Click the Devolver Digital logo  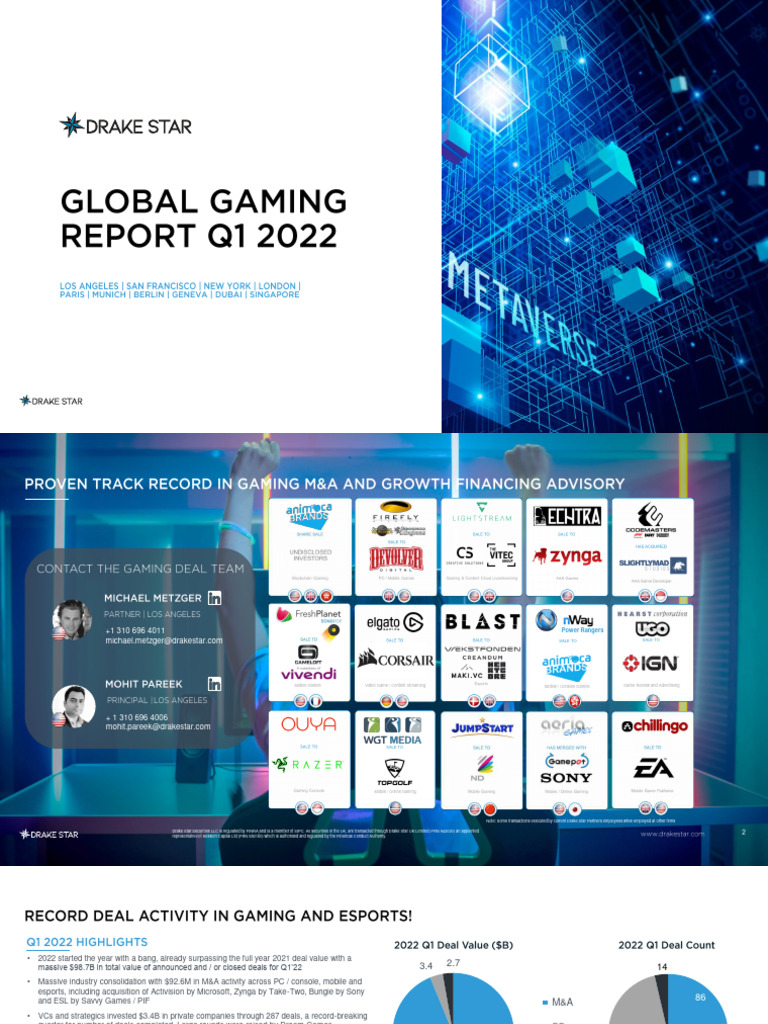[396, 559]
